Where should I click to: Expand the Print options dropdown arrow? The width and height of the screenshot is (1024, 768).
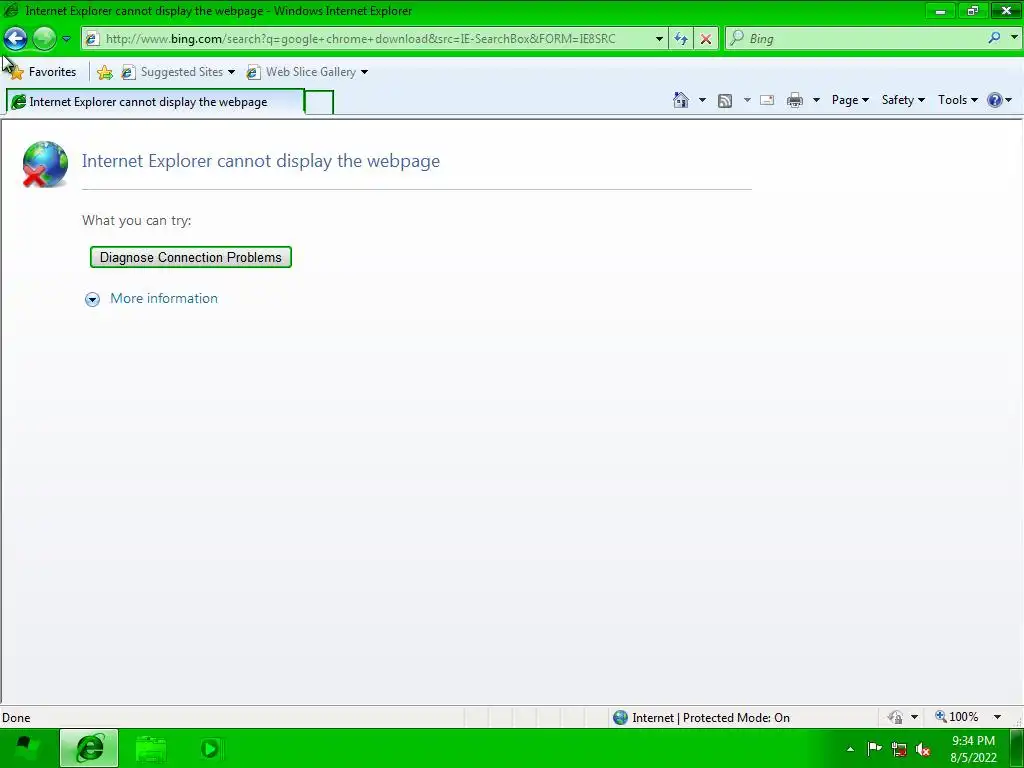pos(816,100)
